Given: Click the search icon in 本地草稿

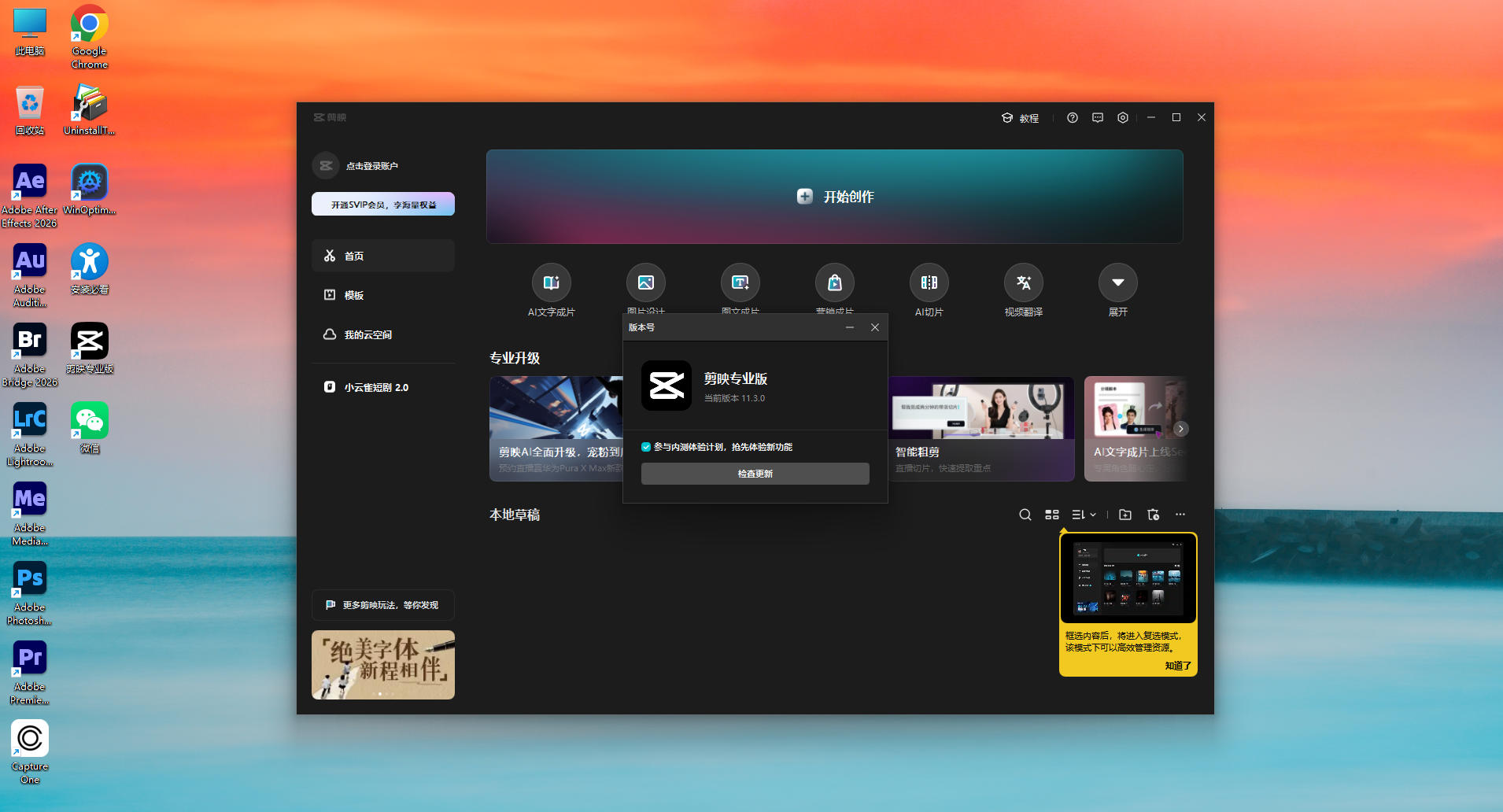Looking at the screenshot, I should pos(1025,515).
